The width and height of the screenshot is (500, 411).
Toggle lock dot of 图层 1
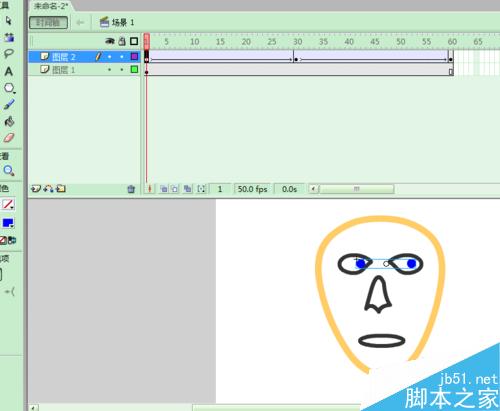tap(122, 70)
